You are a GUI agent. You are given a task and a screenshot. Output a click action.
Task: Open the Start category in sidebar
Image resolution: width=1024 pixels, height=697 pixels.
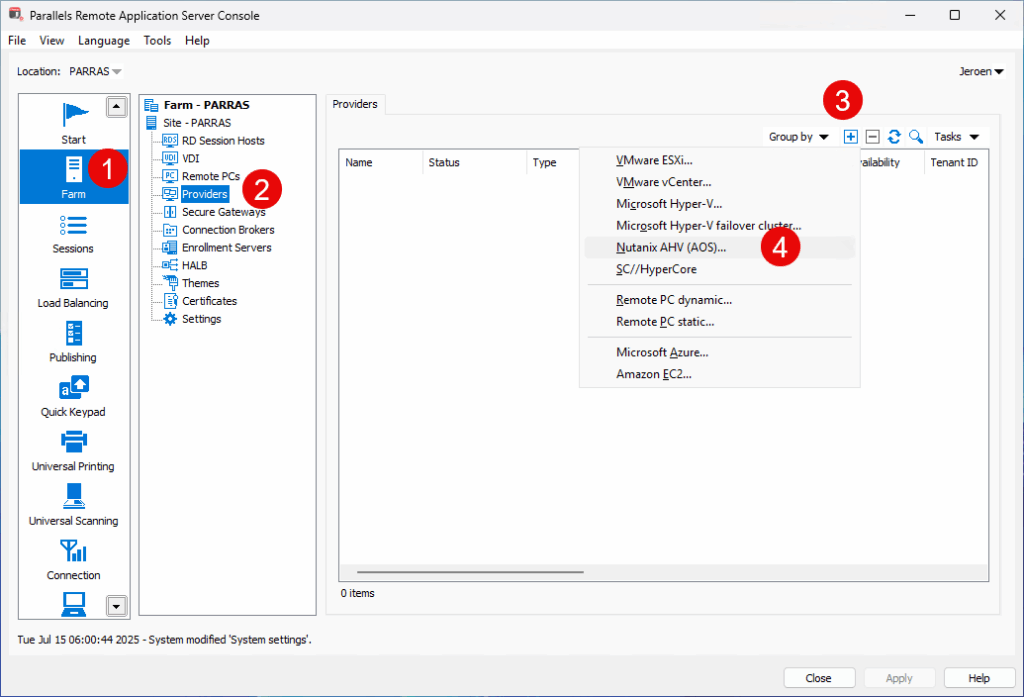[x=74, y=123]
